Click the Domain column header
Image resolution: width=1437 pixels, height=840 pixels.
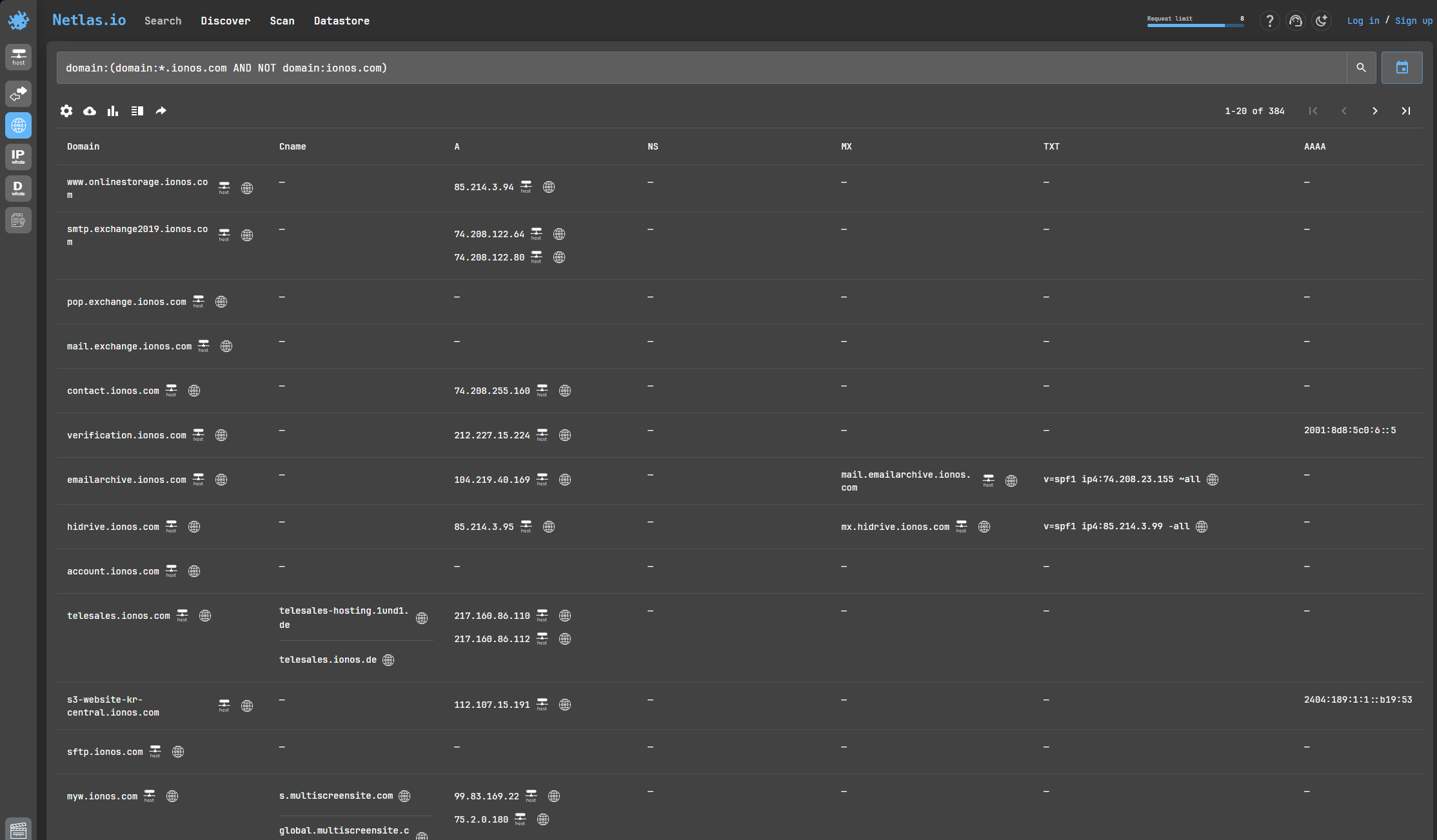(x=83, y=146)
